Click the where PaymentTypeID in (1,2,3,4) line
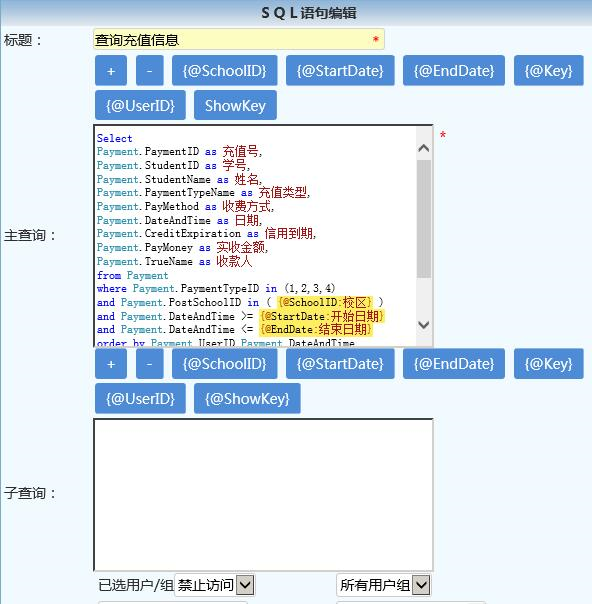Viewport: 592px width, 604px height. point(216,288)
